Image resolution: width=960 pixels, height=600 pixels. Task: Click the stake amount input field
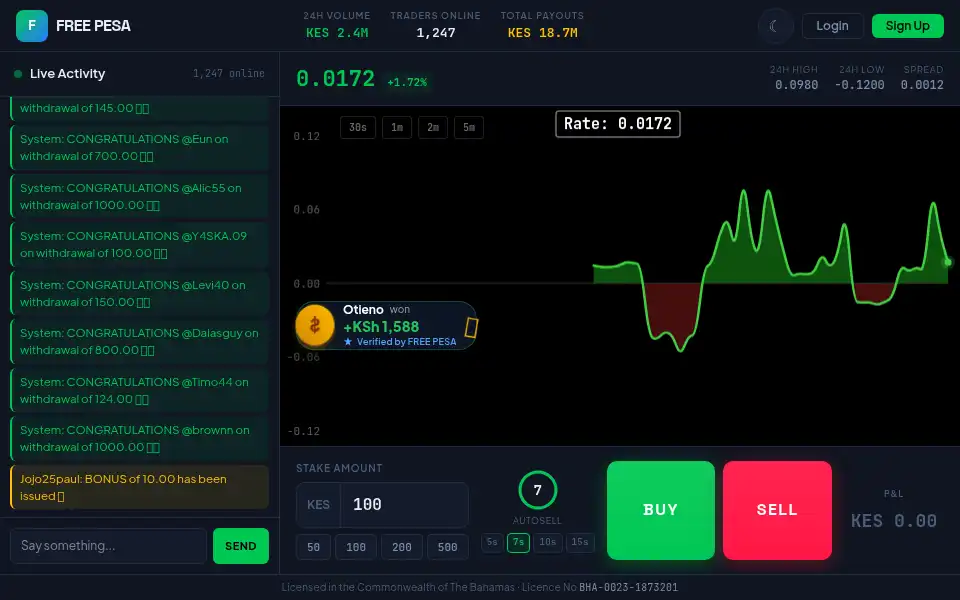pos(404,504)
